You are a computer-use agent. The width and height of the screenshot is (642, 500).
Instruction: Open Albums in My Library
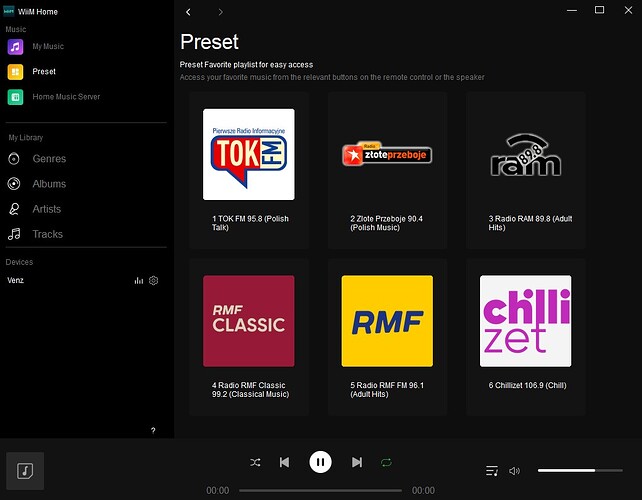coord(49,184)
